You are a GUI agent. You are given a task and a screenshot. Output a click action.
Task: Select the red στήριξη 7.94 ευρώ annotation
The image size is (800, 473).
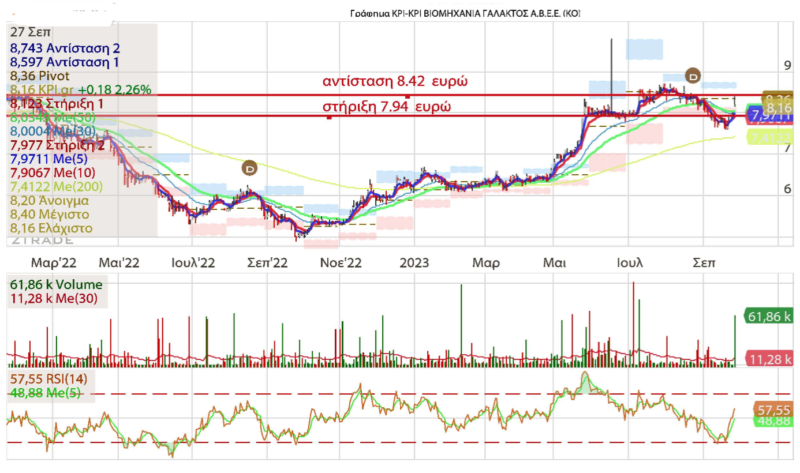pyautogui.click(x=386, y=106)
